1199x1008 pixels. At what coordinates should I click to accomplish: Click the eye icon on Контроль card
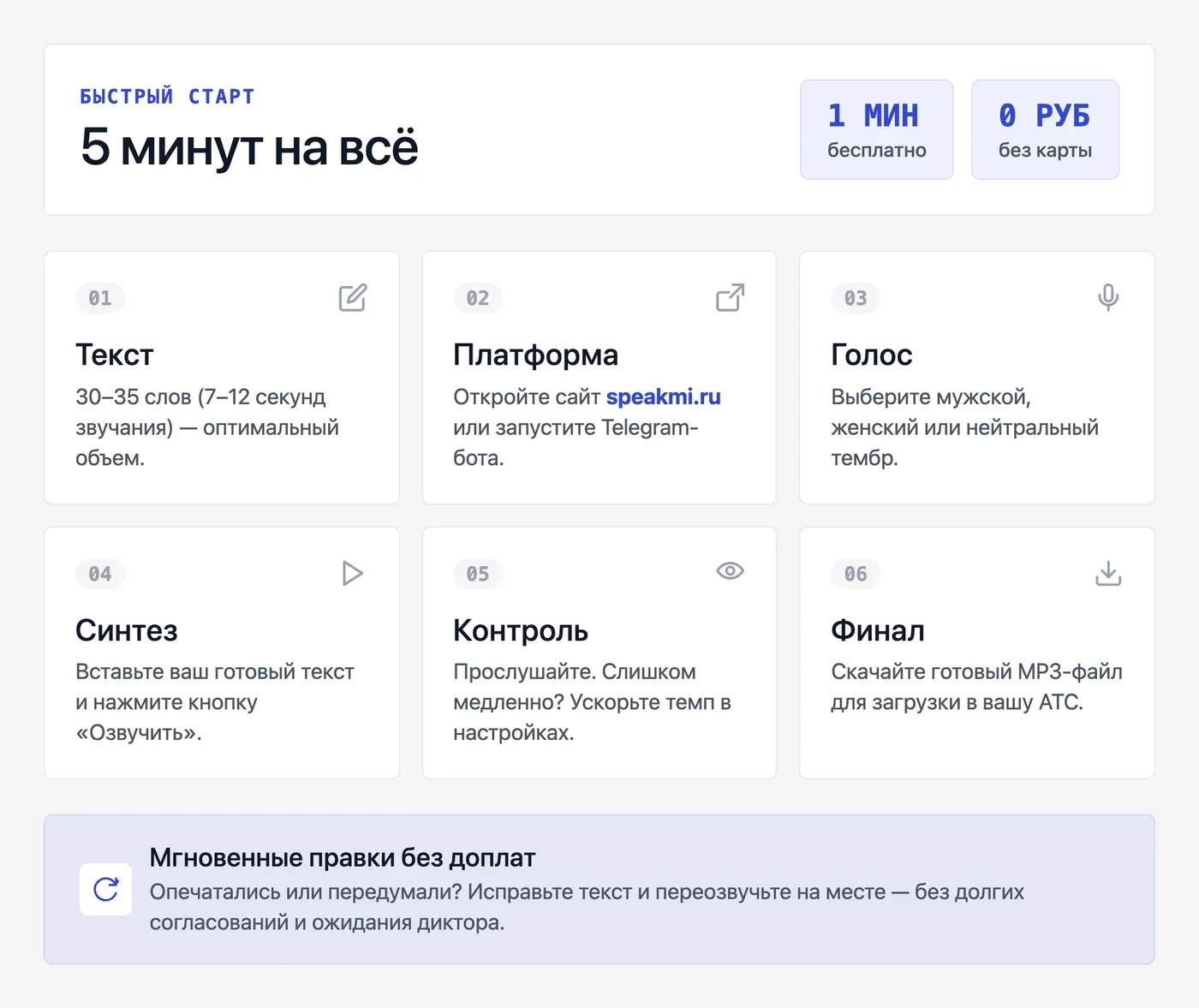[x=731, y=571]
